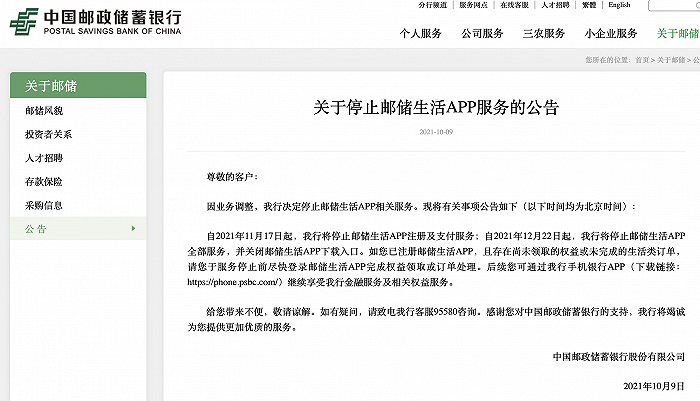Switch to 繁體 traditional Chinese version
Screen dimensions: 700x401
pos(590,5)
